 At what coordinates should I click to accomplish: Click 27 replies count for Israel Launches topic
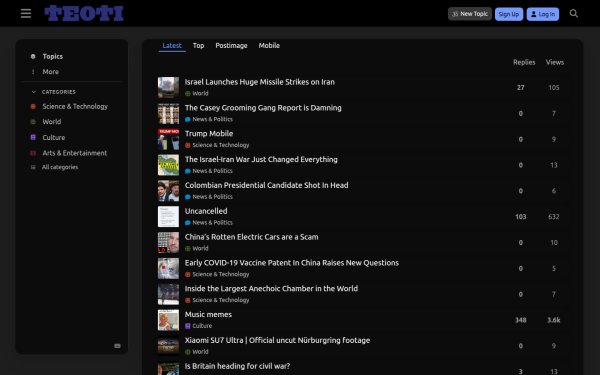520,88
